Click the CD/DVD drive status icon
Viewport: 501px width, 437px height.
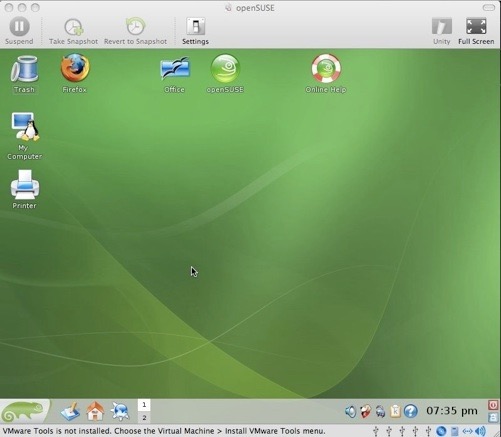click(441, 431)
